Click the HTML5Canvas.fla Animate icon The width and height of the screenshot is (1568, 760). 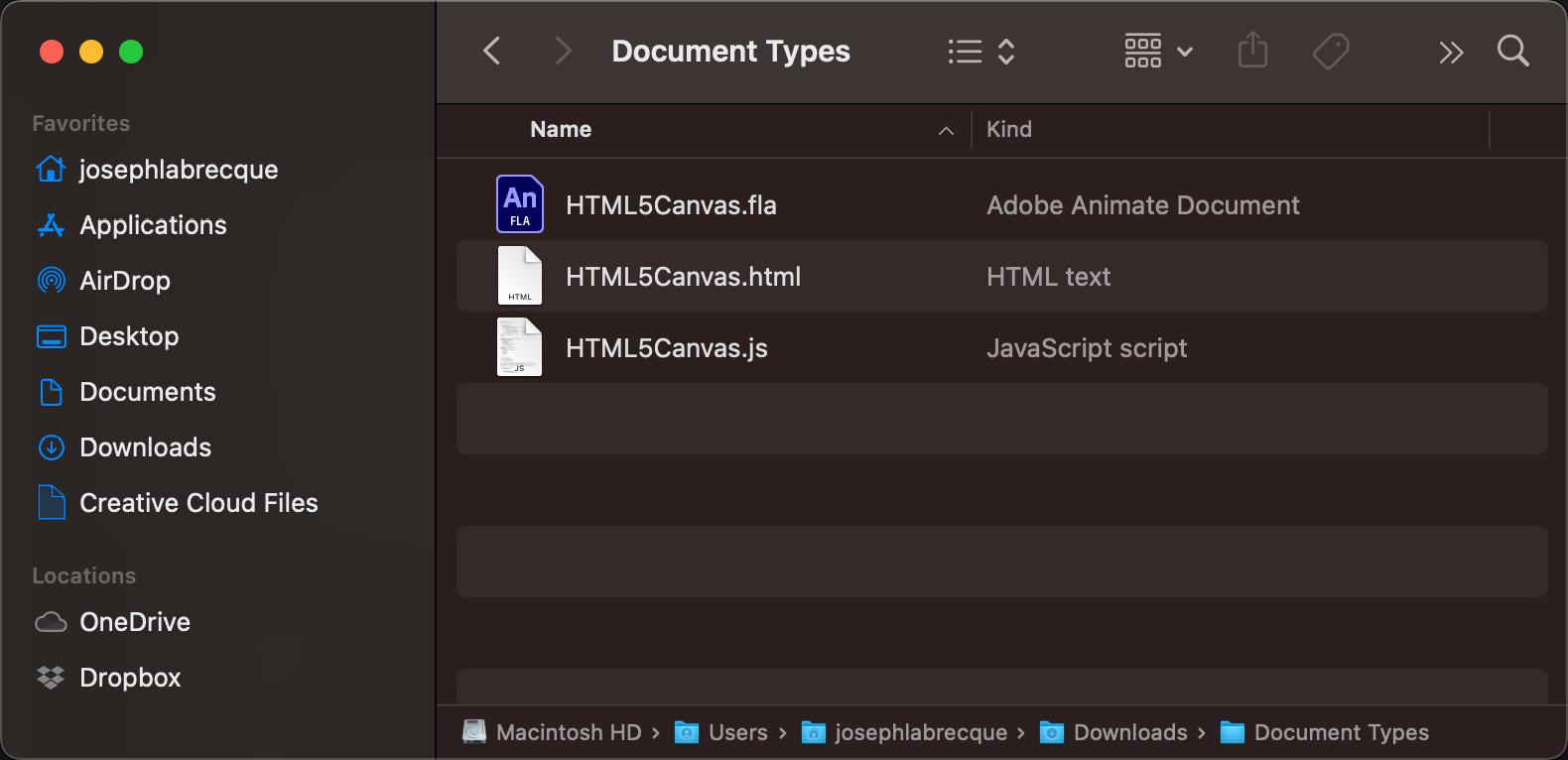coord(520,204)
